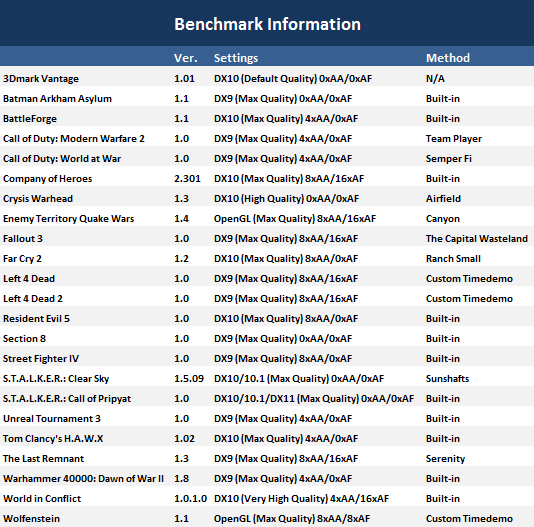Select the Settings column header
Viewport: 534px width, 527px height.
tap(236, 58)
